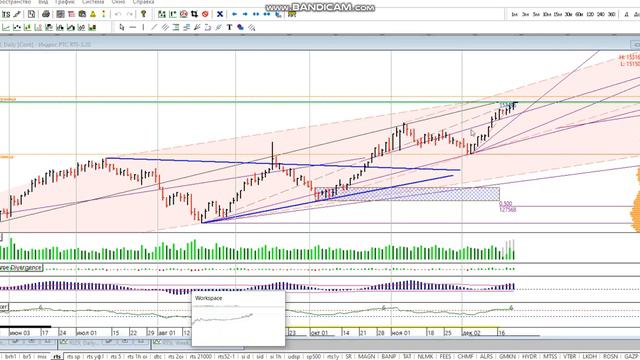Open the Справка menu
640x360 pixels.
tap(143, 2)
